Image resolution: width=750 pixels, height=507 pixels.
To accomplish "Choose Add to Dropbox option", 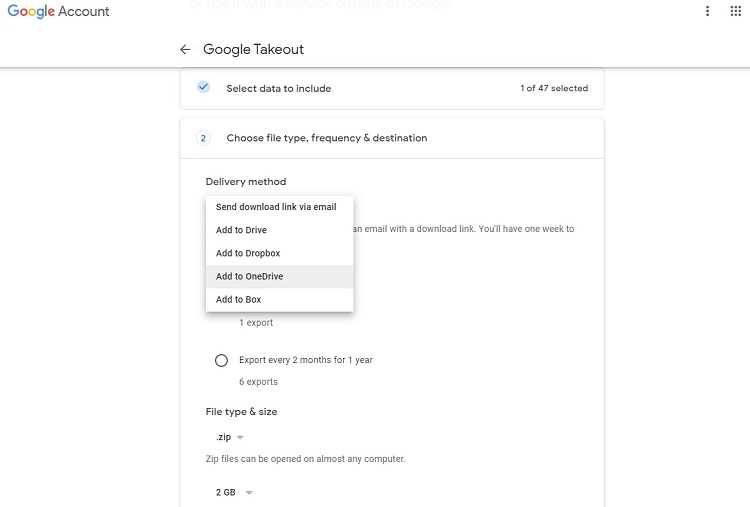I will (x=279, y=254).
